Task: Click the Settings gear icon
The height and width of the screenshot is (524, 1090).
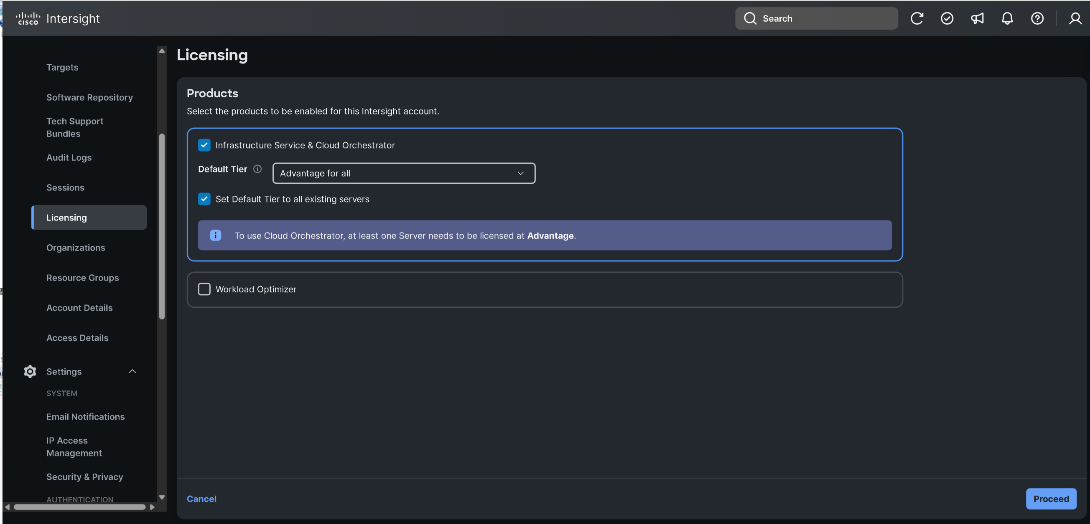Action: click(30, 372)
